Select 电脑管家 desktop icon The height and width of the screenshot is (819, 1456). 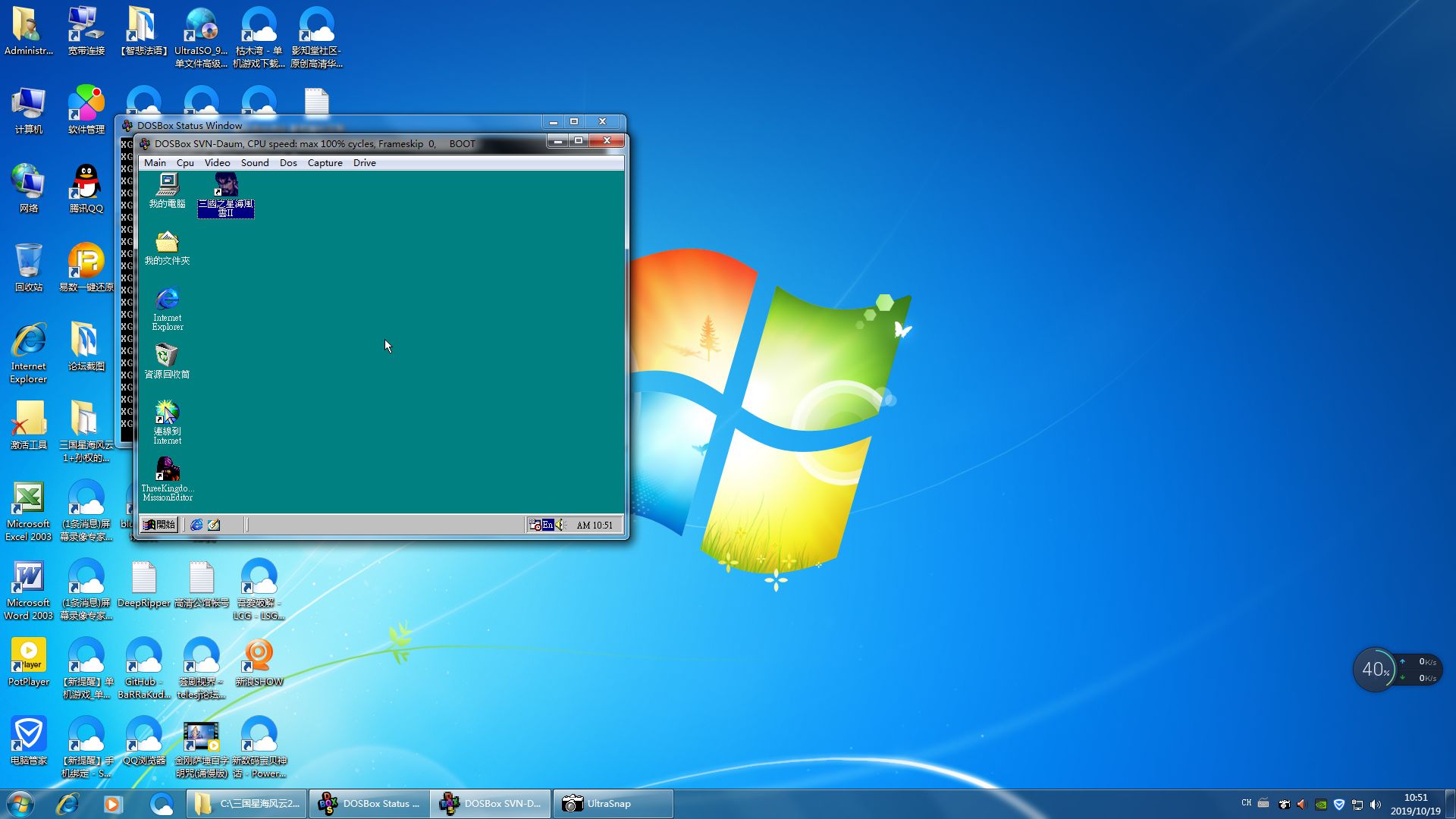[x=28, y=741]
